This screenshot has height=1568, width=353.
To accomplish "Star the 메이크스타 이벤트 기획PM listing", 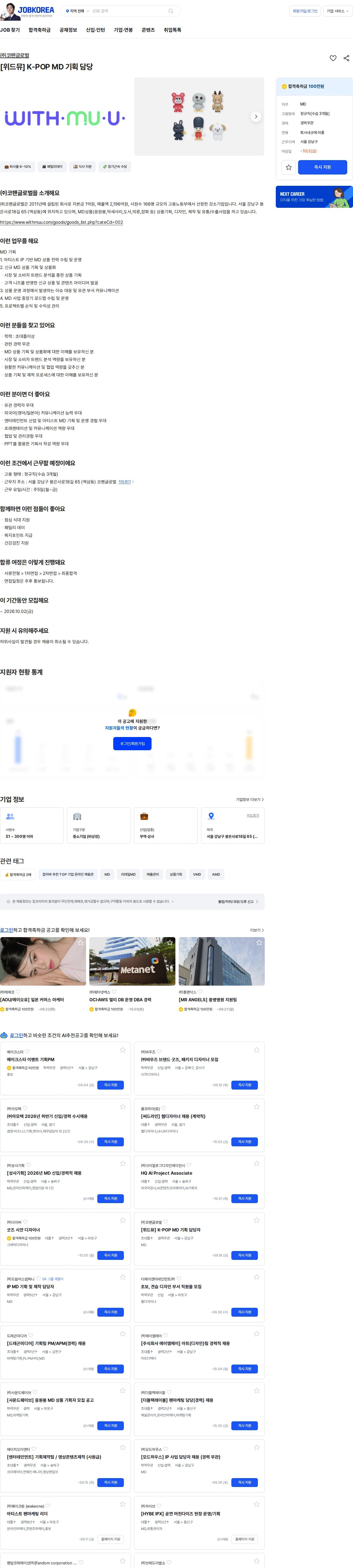I will (122, 1050).
